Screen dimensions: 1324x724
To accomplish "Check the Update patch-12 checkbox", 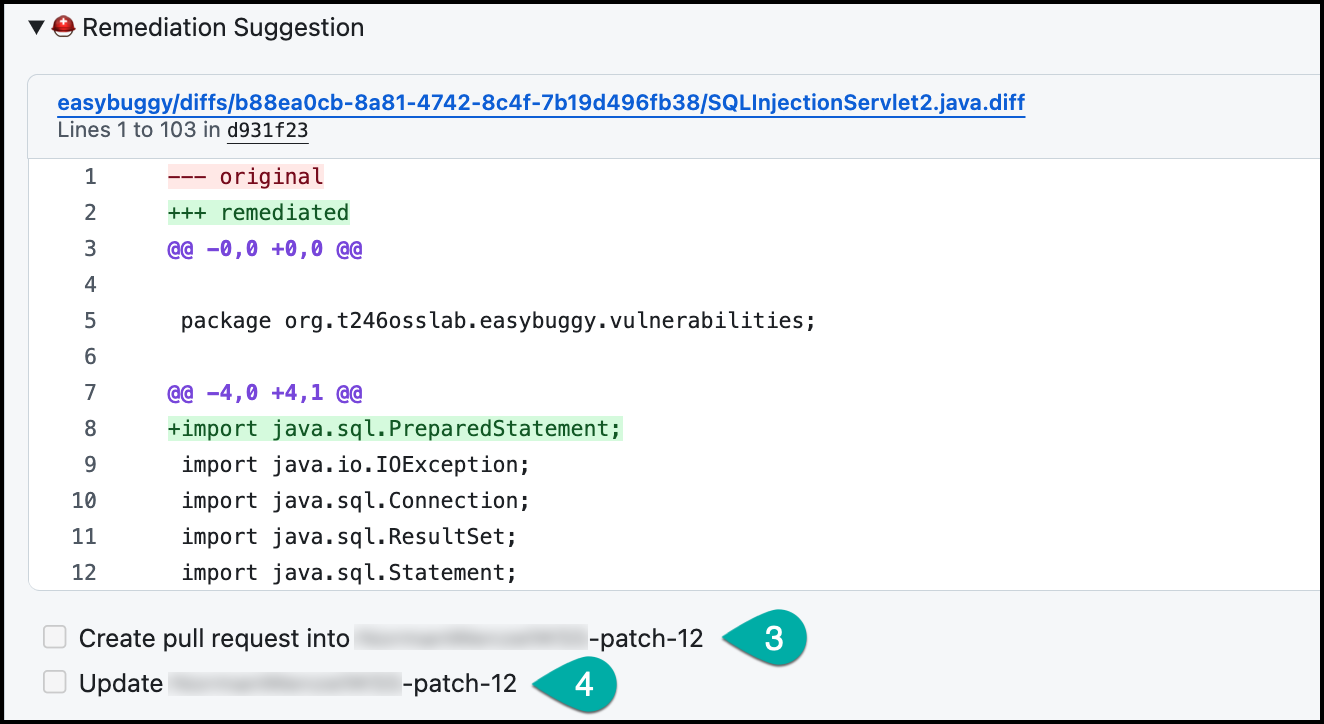I will pos(55,683).
